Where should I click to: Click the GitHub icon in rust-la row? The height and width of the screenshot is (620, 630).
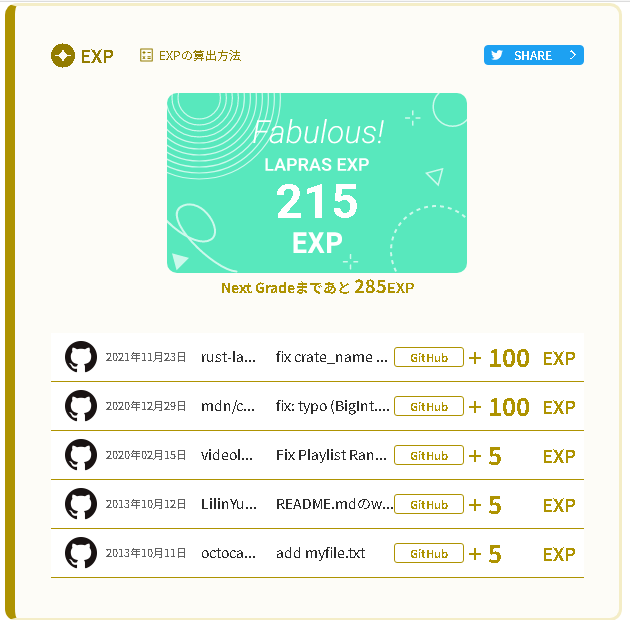(x=80, y=357)
